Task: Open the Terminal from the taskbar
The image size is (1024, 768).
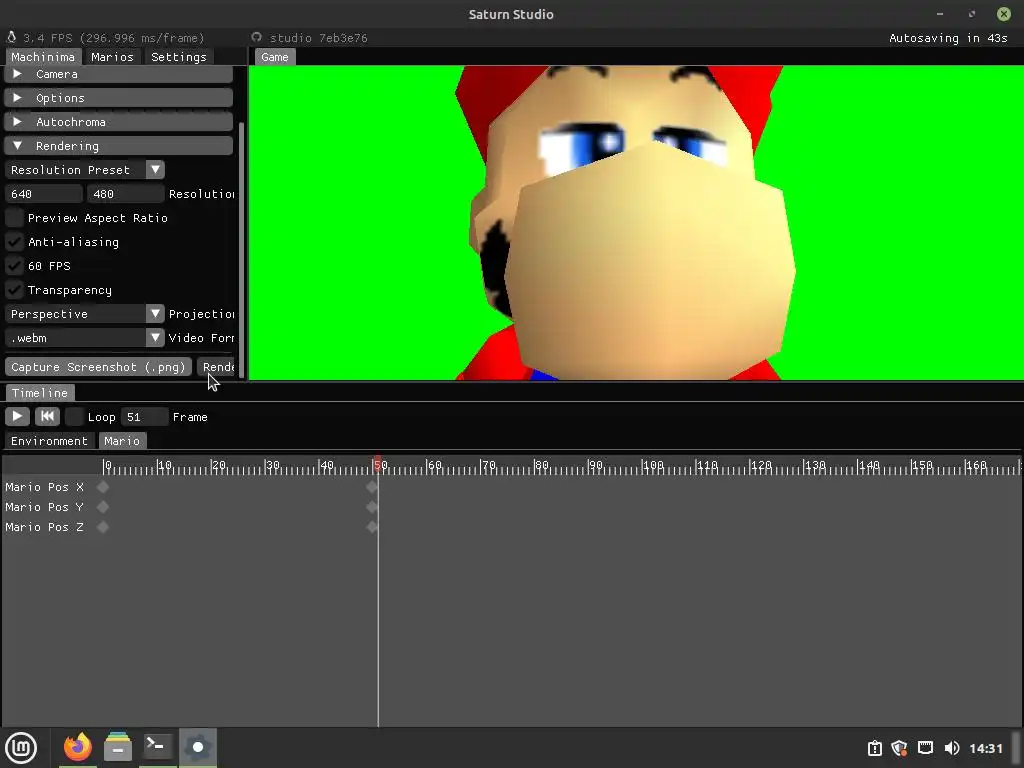Action: [x=157, y=746]
